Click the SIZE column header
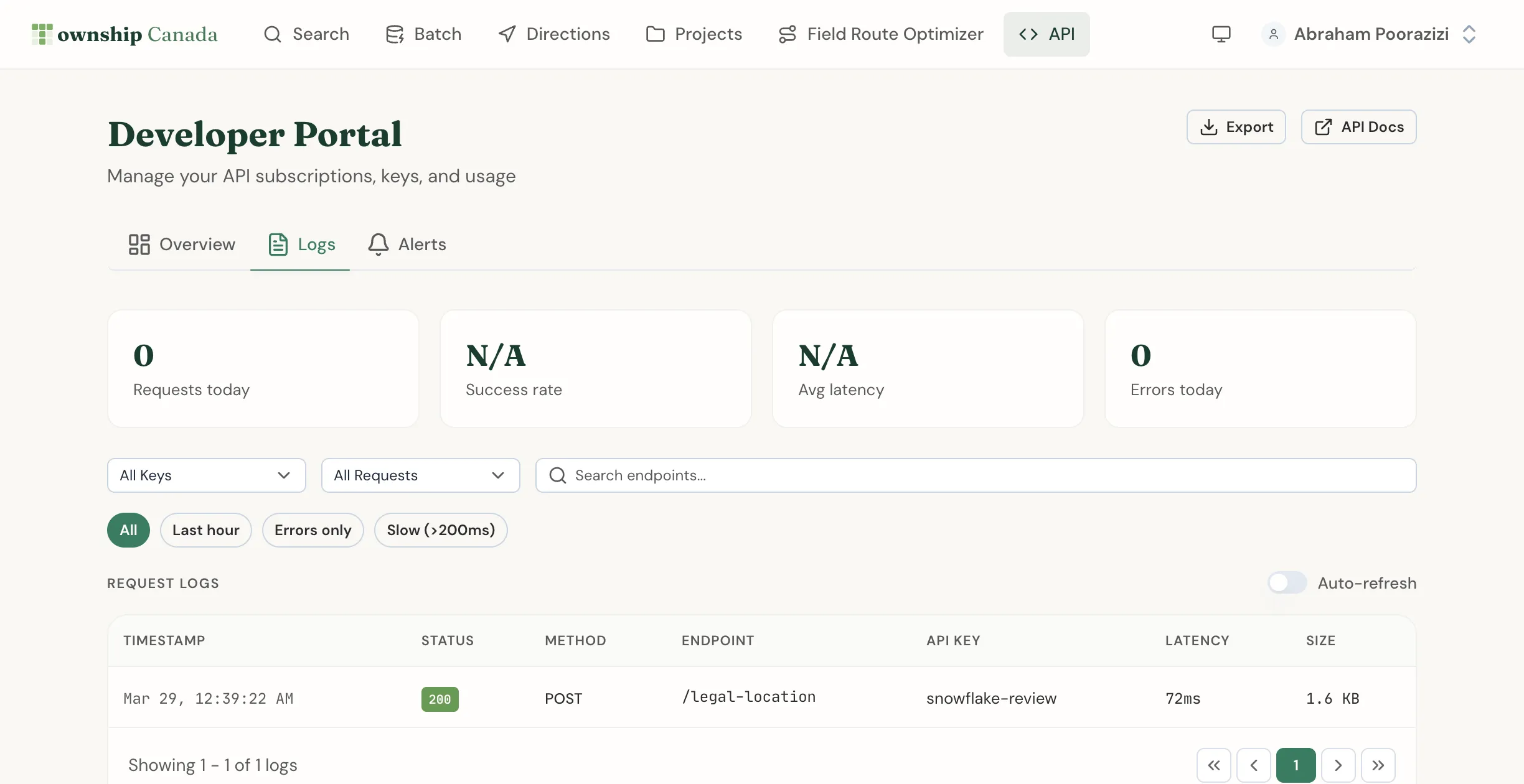This screenshot has height=784, width=1524. 1320,641
